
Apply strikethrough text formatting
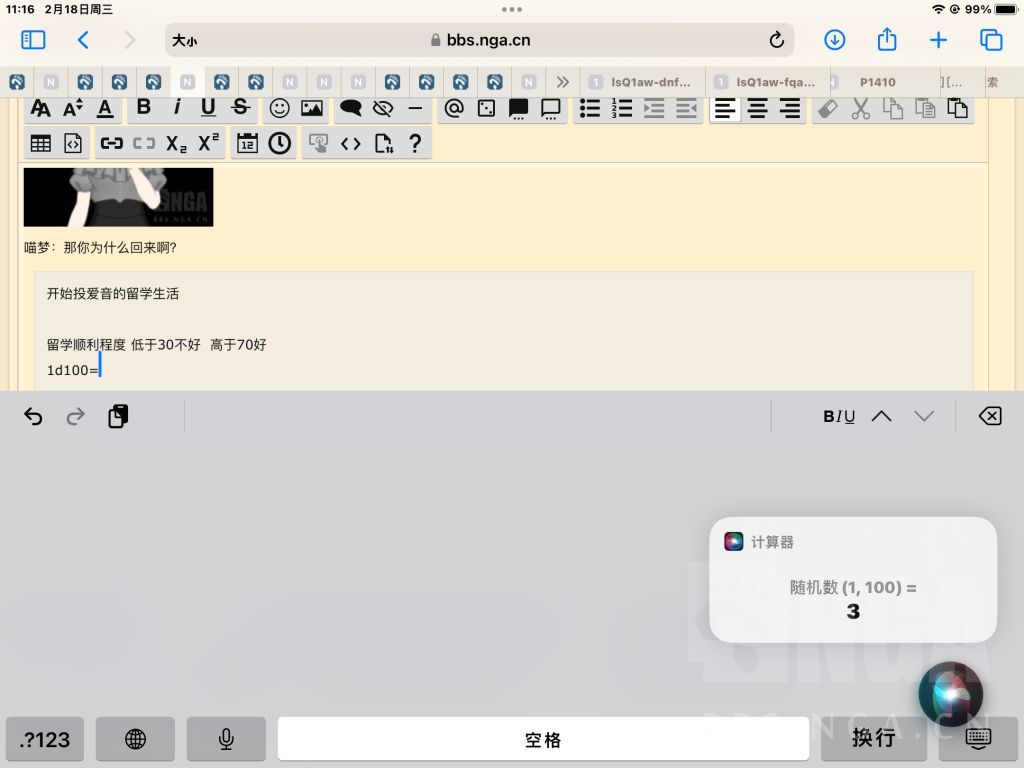tap(240, 107)
